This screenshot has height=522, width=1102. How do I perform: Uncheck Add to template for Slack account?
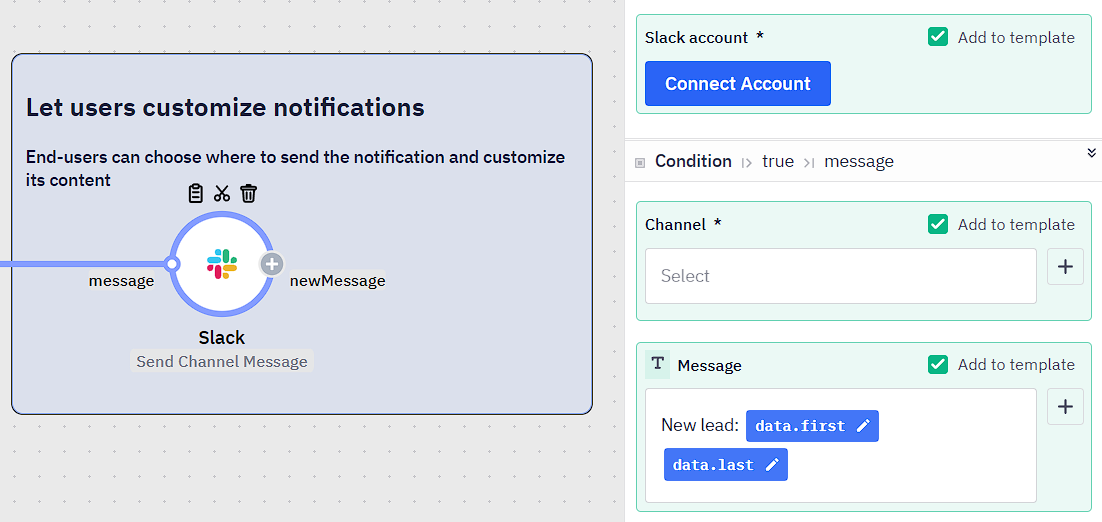click(x=938, y=37)
